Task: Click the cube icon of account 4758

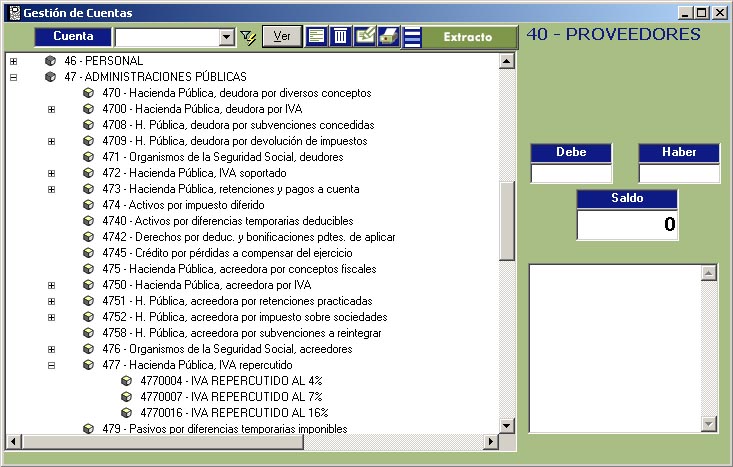Action: click(x=88, y=333)
